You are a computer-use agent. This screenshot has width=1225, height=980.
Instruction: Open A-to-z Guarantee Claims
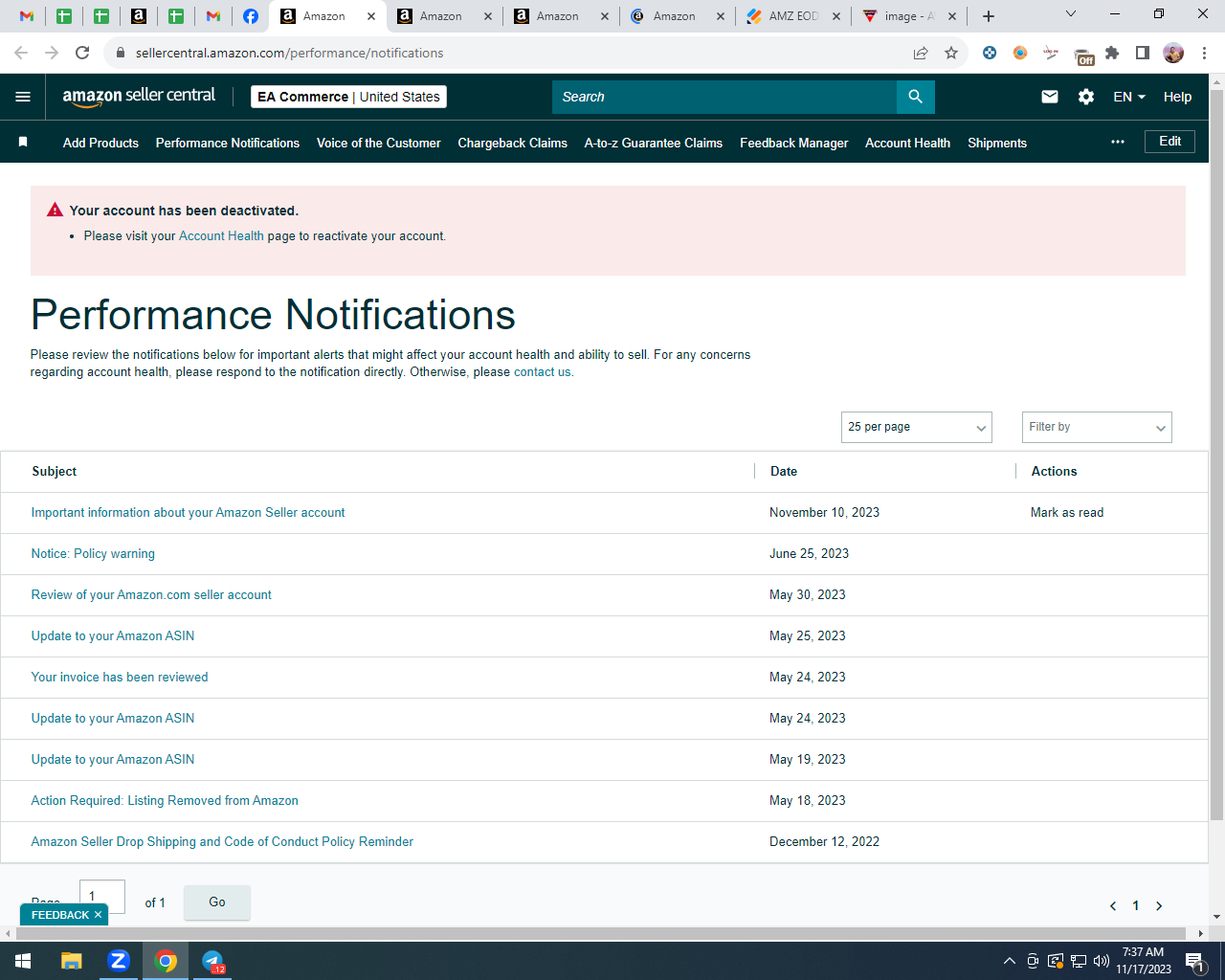(x=654, y=143)
